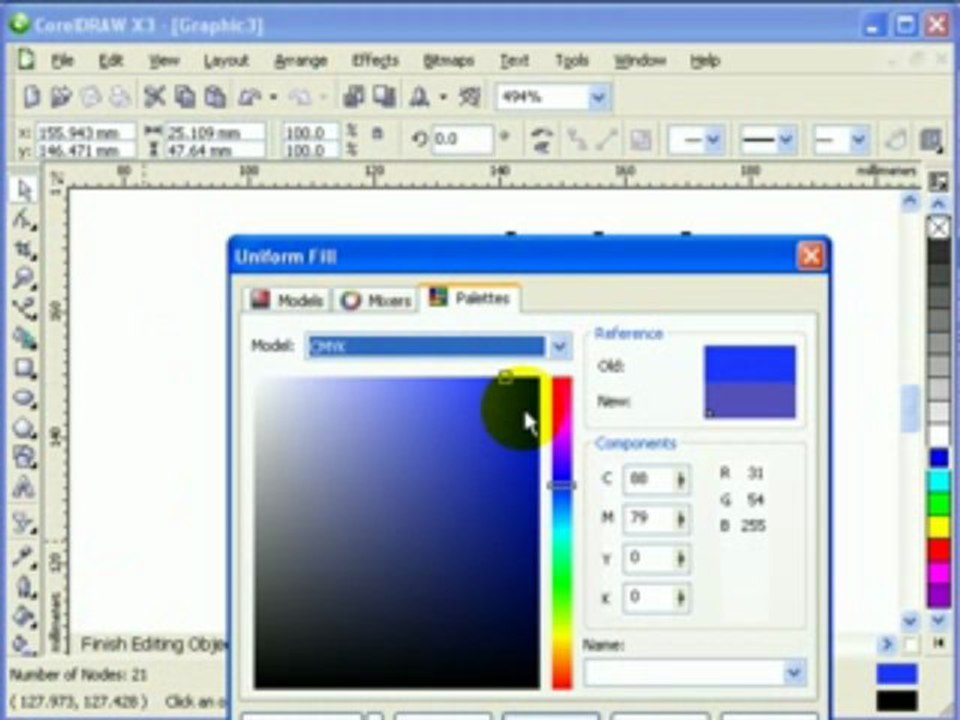Screen dimensions: 960x720
Task: Click the Paste clipboard icon
Action: coord(214,97)
